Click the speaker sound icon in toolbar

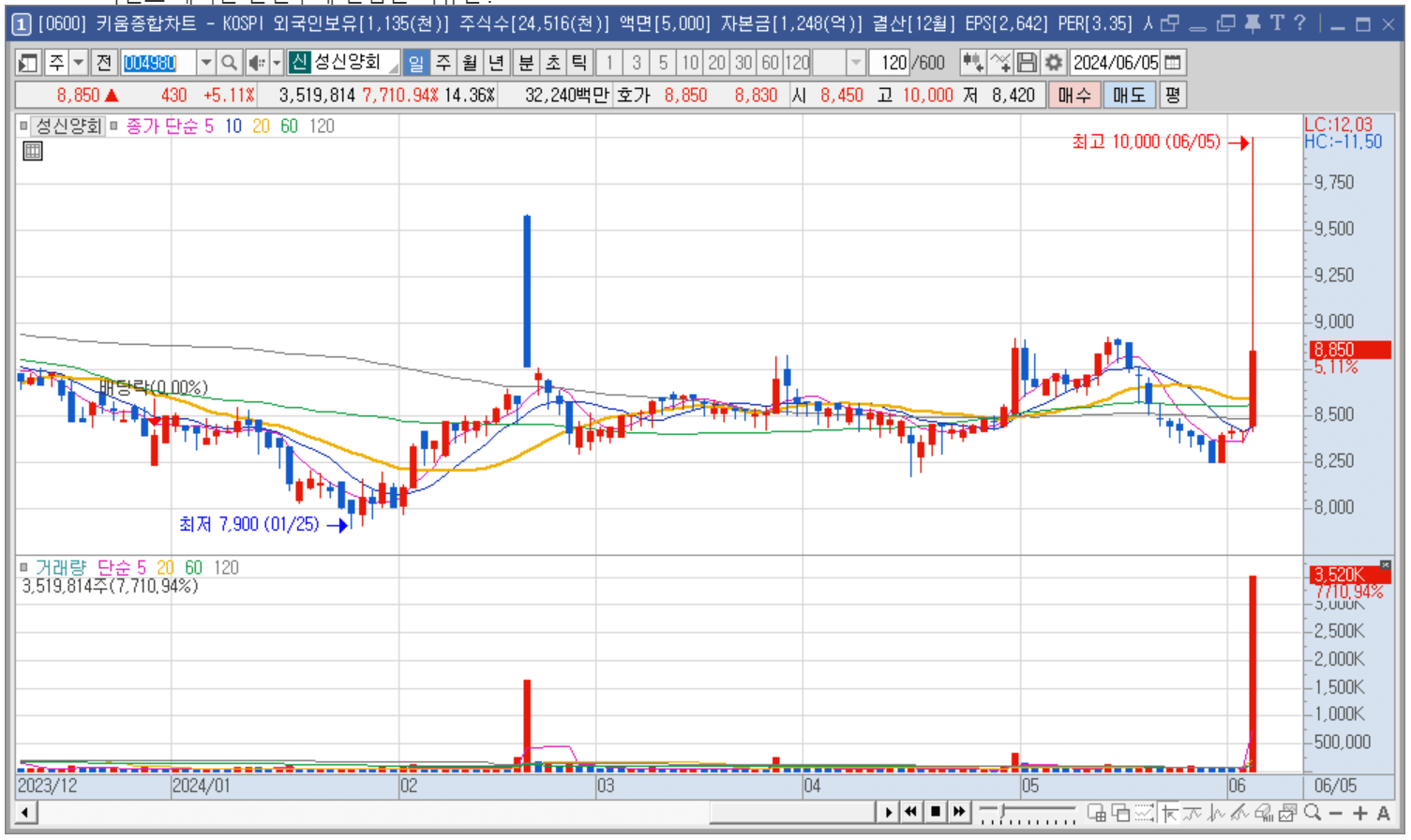pyautogui.click(x=256, y=63)
